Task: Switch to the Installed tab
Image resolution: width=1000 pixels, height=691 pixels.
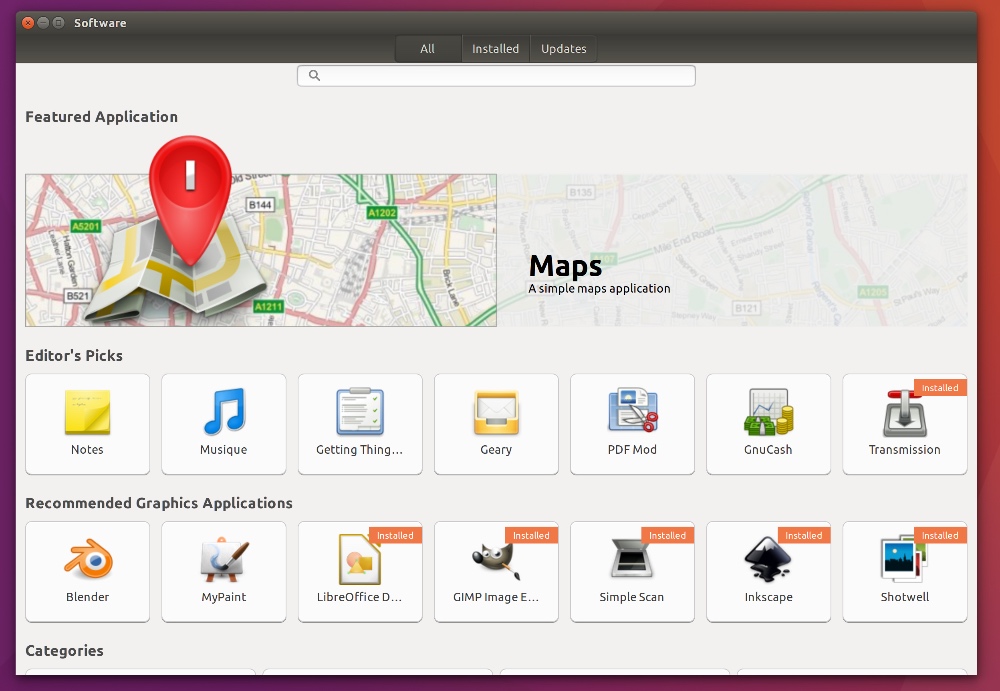Action: tap(496, 48)
